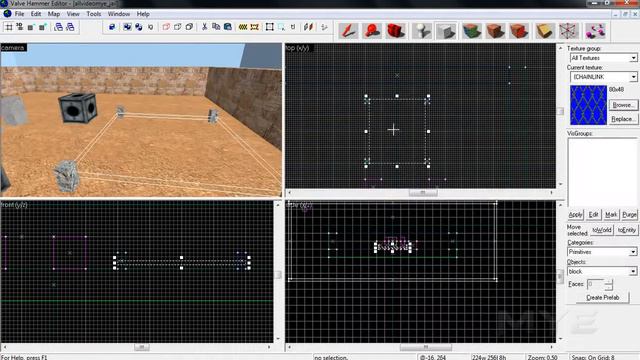This screenshot has height=360, width=640.
Task: Hide selected objects using toolbar icon
Action: (x=166, y=27)
